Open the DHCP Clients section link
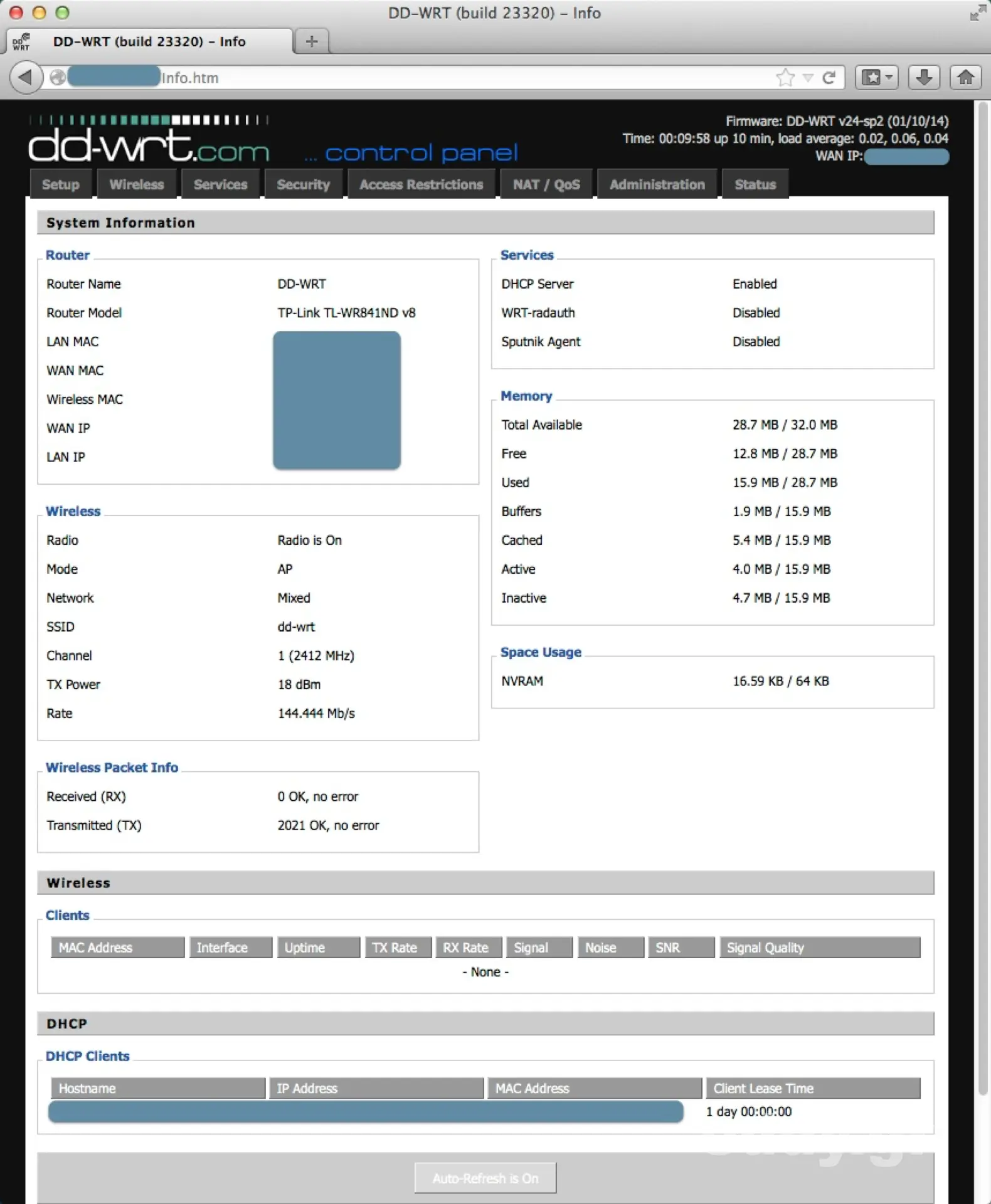Viewport: 991px width, 1204px height. tap(88, 1056)
